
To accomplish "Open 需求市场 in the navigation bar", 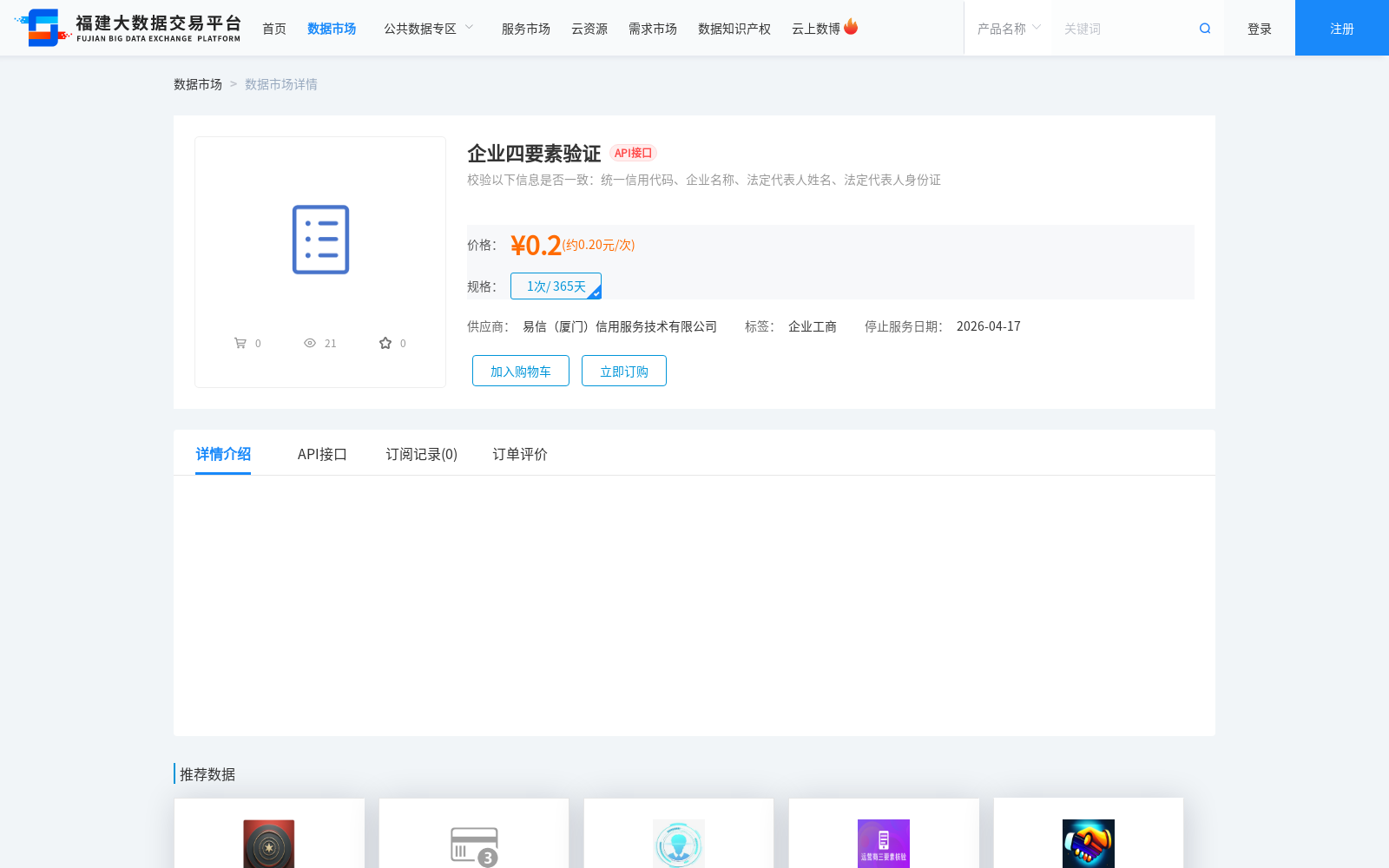I will coord(653,29).
